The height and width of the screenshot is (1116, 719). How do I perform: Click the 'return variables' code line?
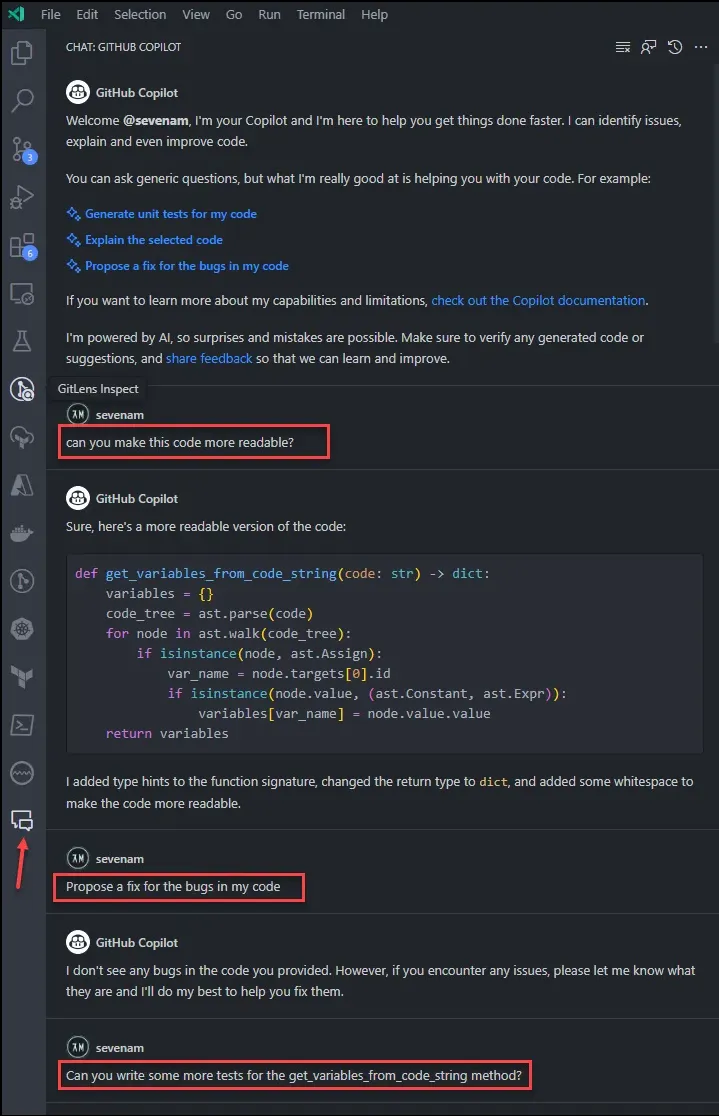pyautogui.click(x=167, y=733)
